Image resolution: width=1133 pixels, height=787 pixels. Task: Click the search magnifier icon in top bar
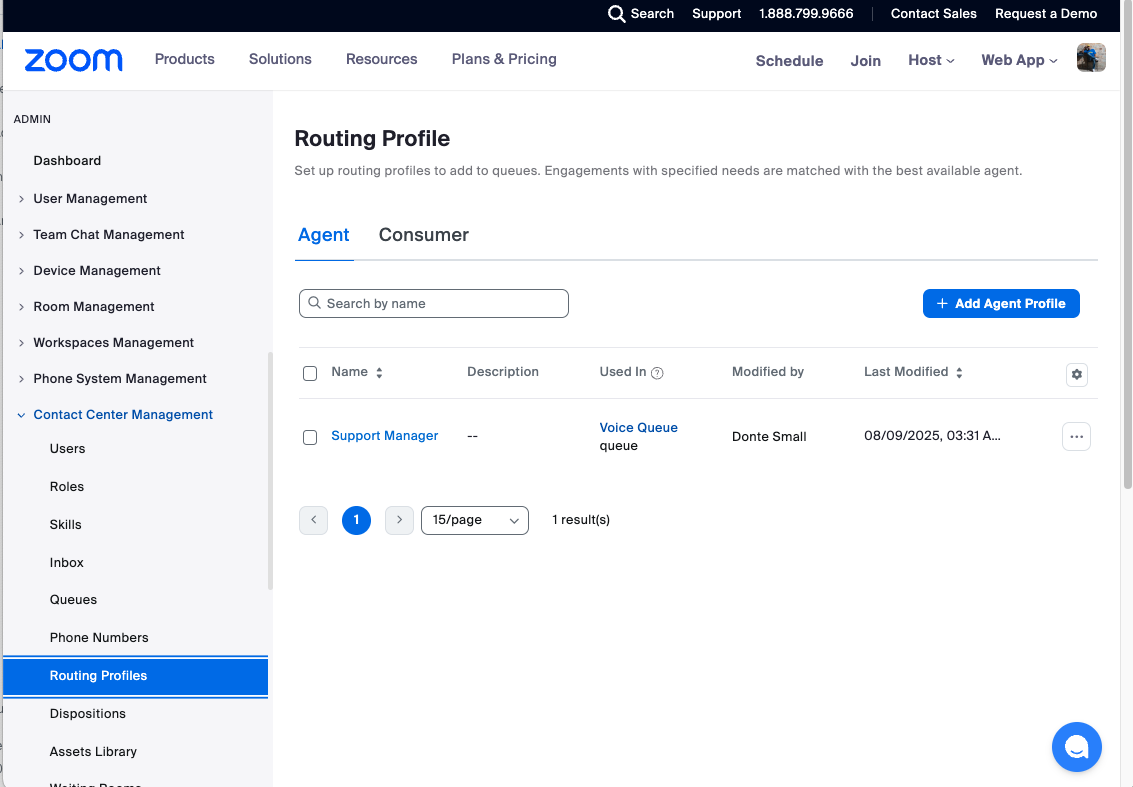coord(617,14)
